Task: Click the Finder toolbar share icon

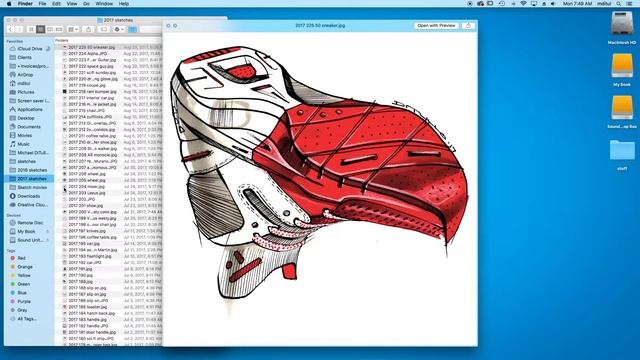Action: point(89,29)
